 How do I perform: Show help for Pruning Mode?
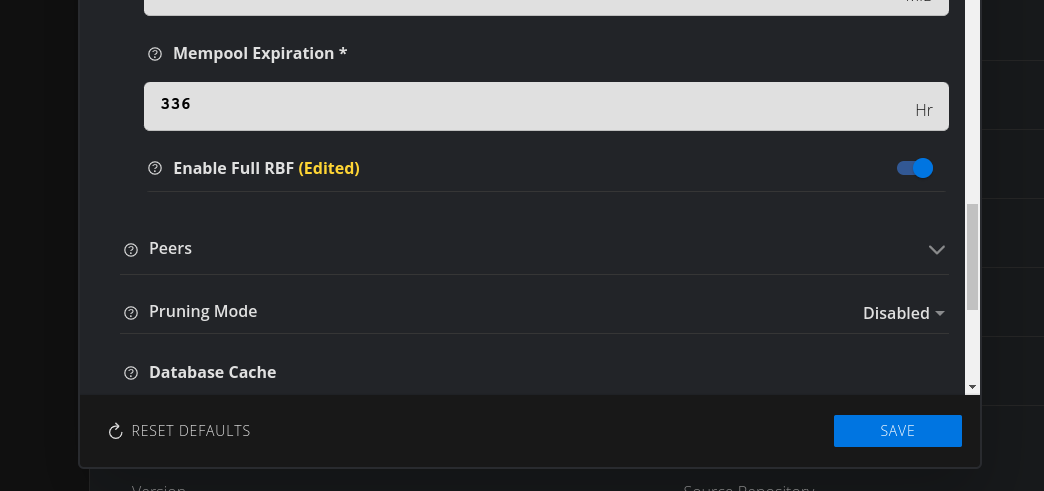tap(131, 313)
